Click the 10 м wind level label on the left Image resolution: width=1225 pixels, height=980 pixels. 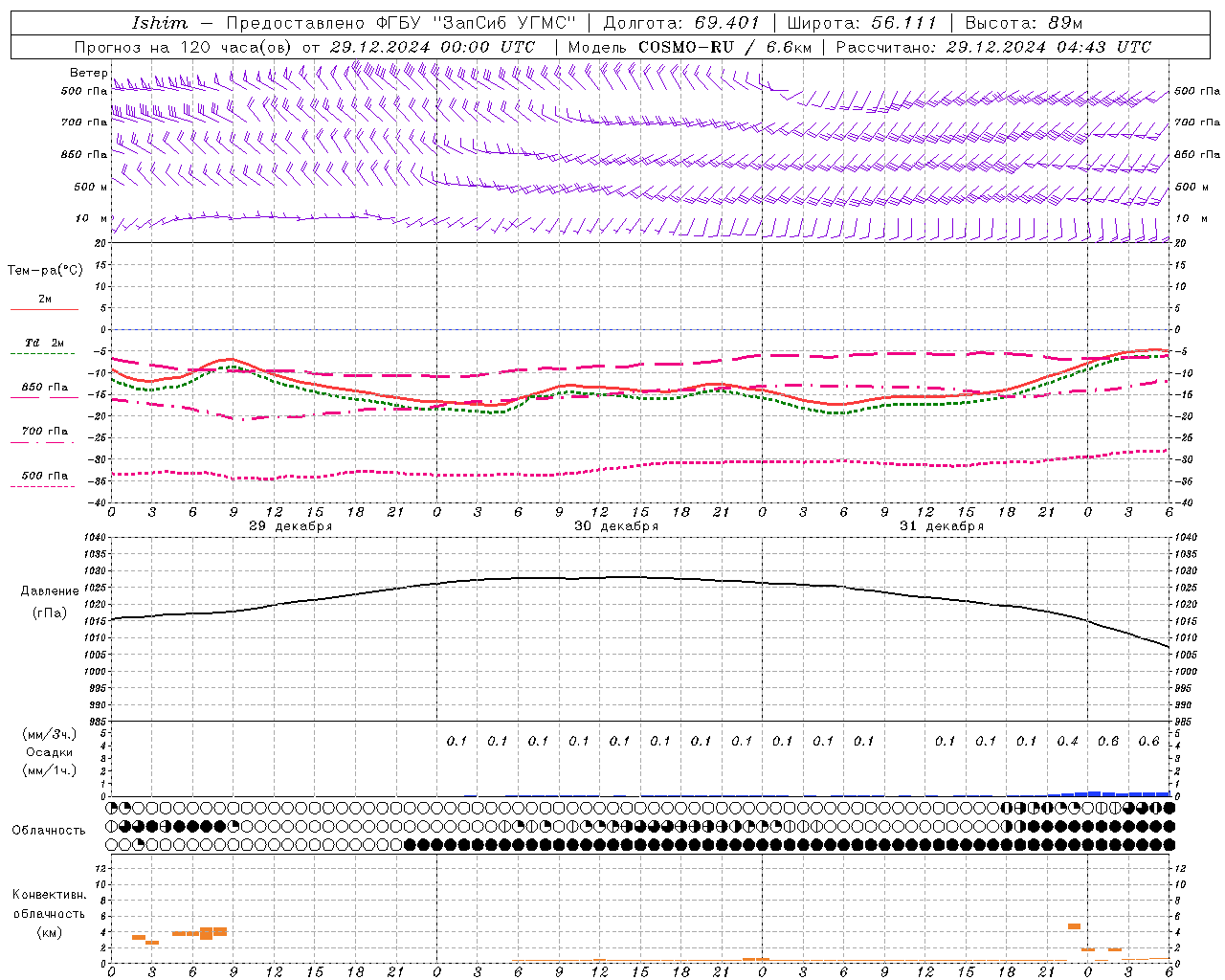[92, 219]
